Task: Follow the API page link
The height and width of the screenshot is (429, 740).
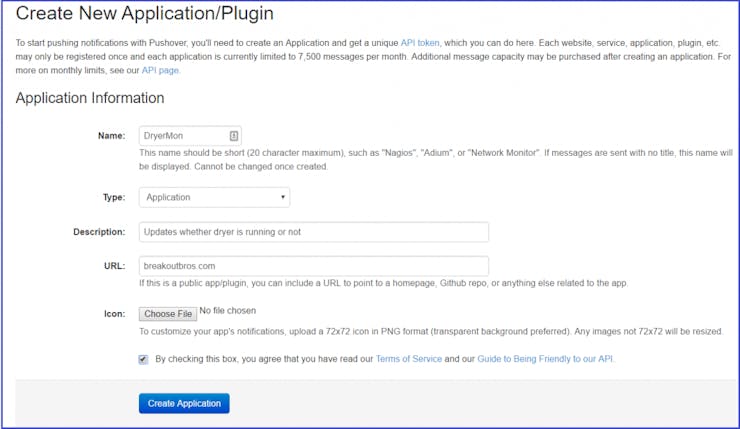Action: pos(160,70)
